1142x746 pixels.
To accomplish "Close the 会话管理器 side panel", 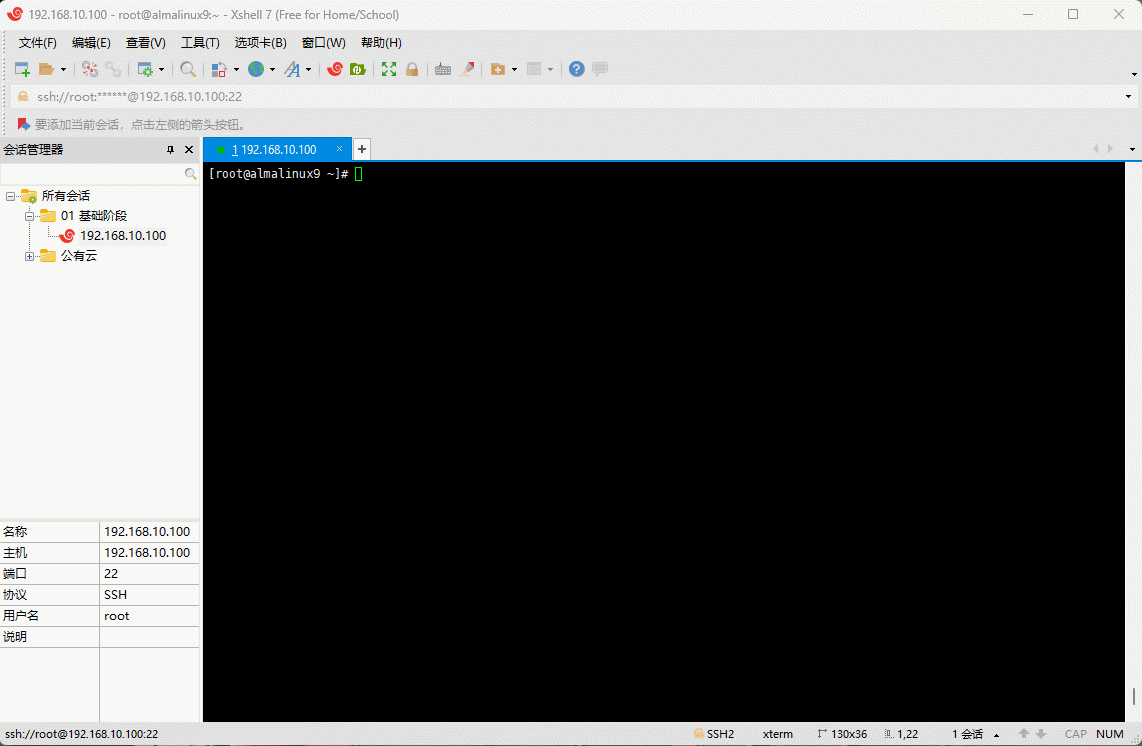I will point(189,150).
